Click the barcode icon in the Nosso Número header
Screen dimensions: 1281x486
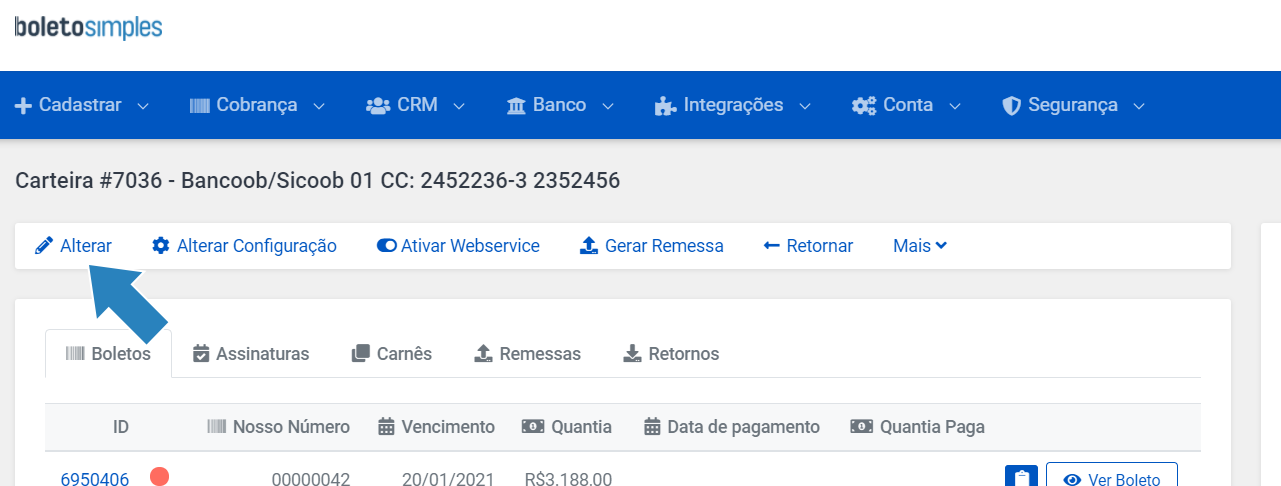point(217,427)
